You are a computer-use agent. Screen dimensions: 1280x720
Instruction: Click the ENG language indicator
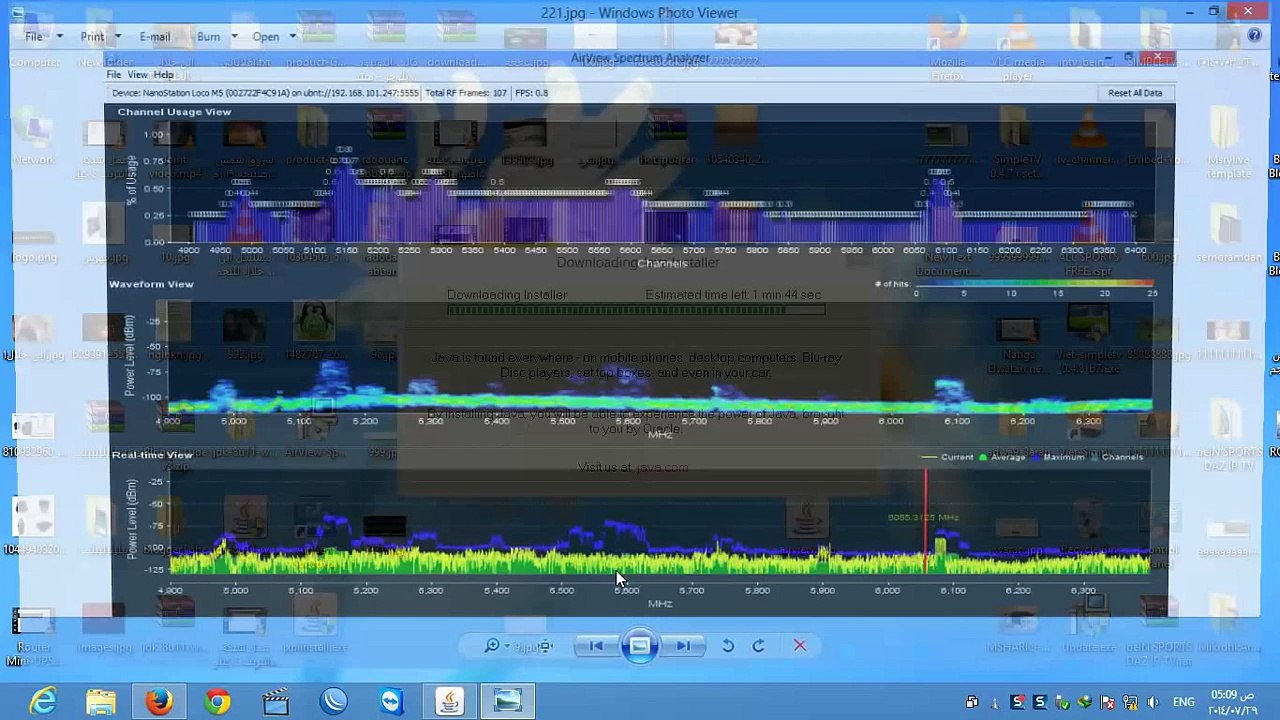click(x=1183, y=702)
